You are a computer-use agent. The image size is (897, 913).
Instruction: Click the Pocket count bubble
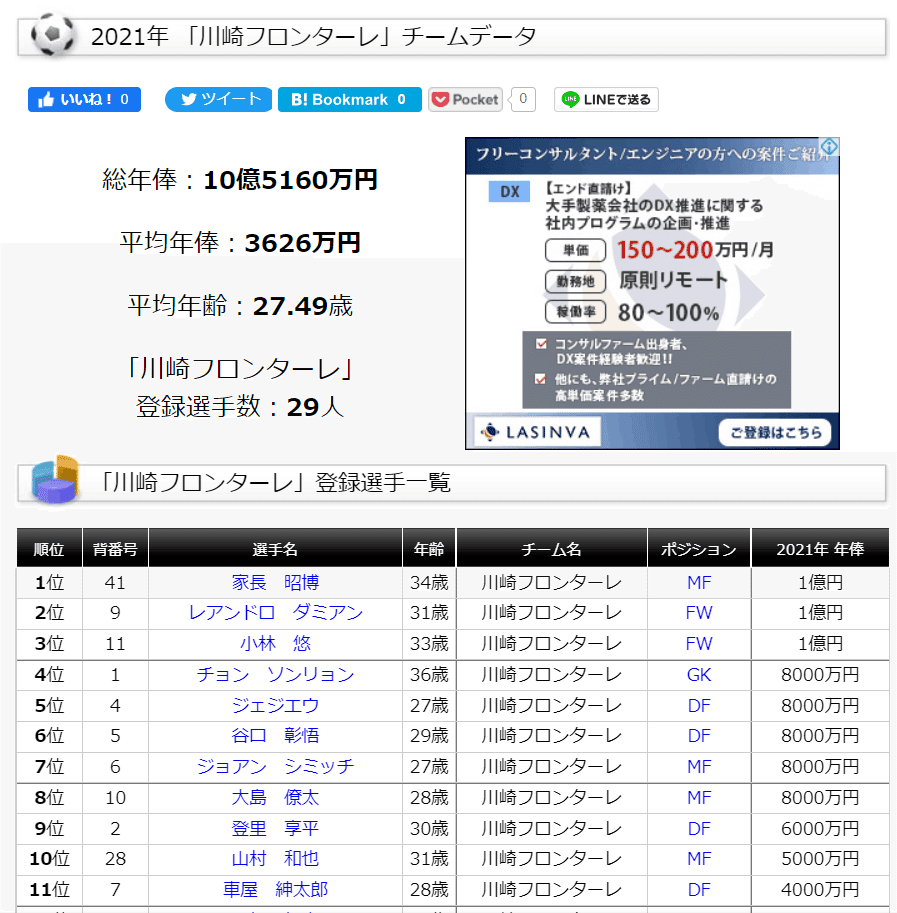point(523,99)
